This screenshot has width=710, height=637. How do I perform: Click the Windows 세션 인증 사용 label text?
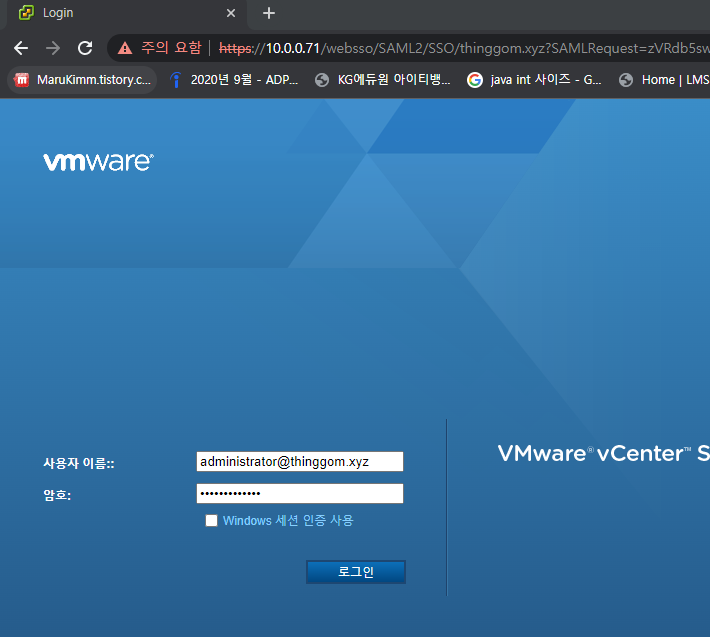point(288,521)
